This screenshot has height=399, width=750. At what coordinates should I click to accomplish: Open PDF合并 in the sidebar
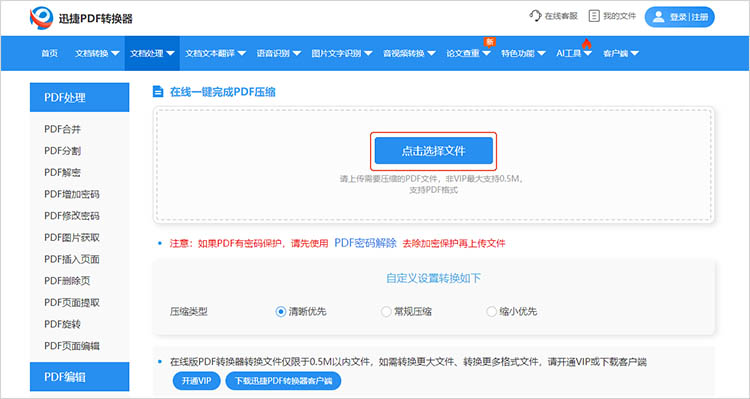click(x=63, y=129)
